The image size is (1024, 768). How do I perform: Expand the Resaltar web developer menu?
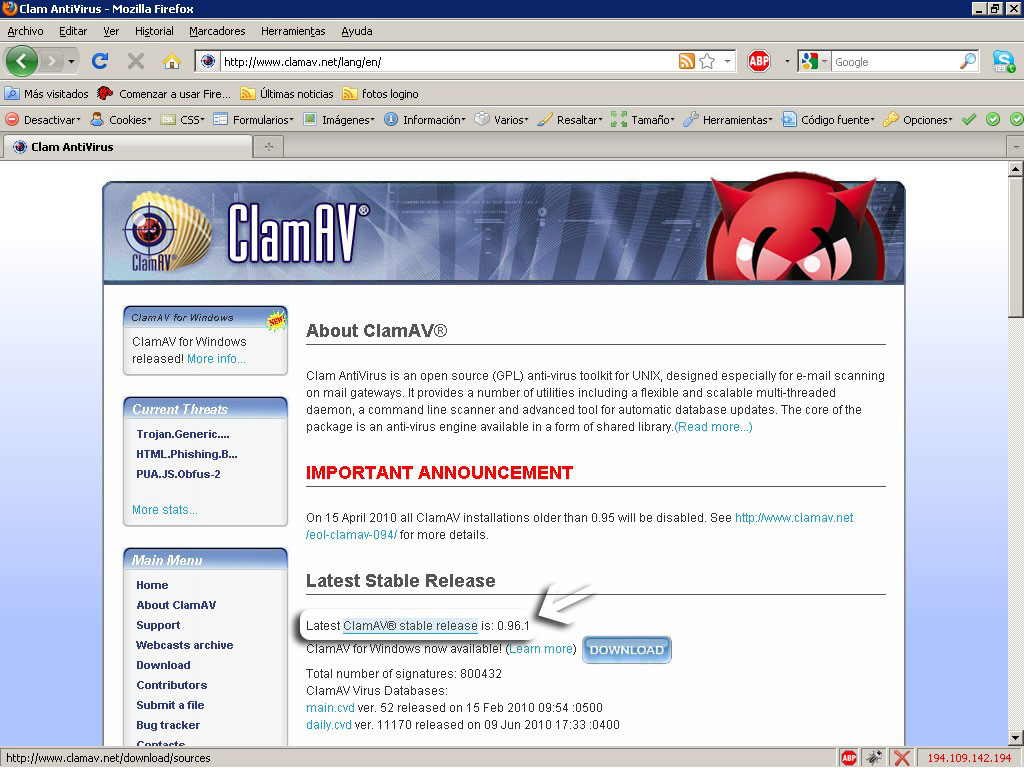click(569, 120)
